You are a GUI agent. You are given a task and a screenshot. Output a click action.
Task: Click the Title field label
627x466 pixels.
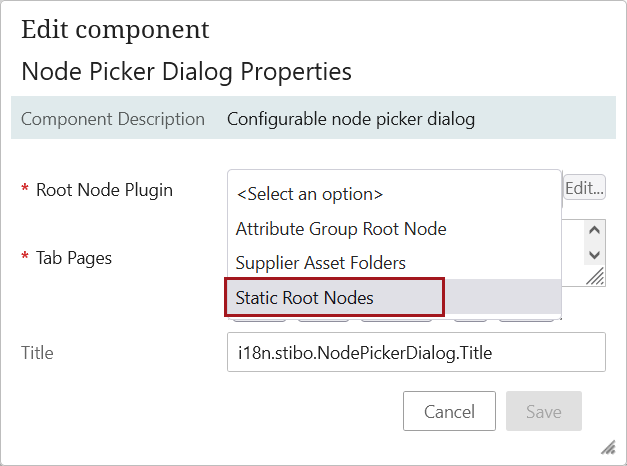click(x=37, y=352)
